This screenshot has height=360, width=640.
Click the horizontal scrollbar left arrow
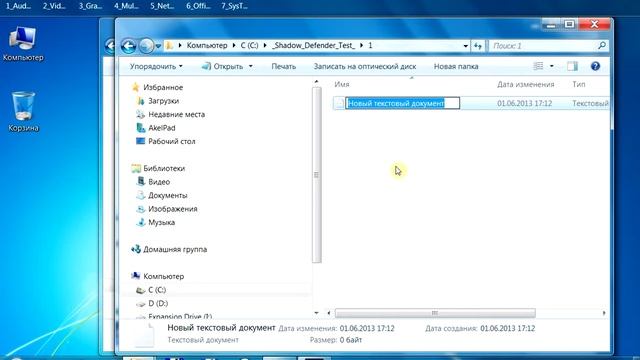coord(329,313)
